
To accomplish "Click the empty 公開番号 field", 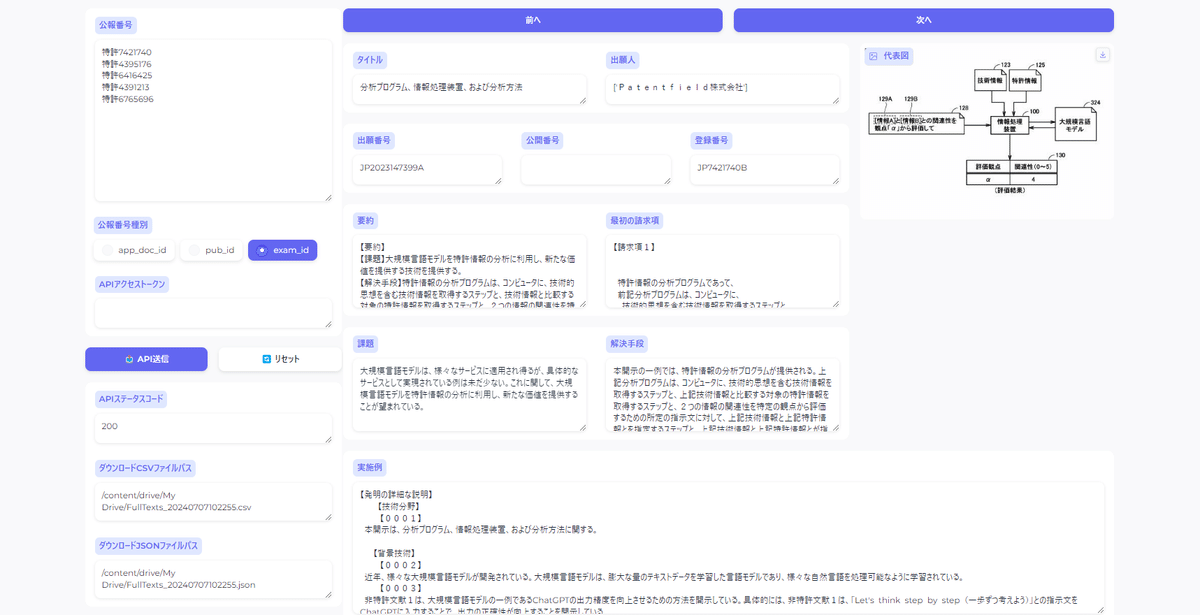I will click(596, 169).
